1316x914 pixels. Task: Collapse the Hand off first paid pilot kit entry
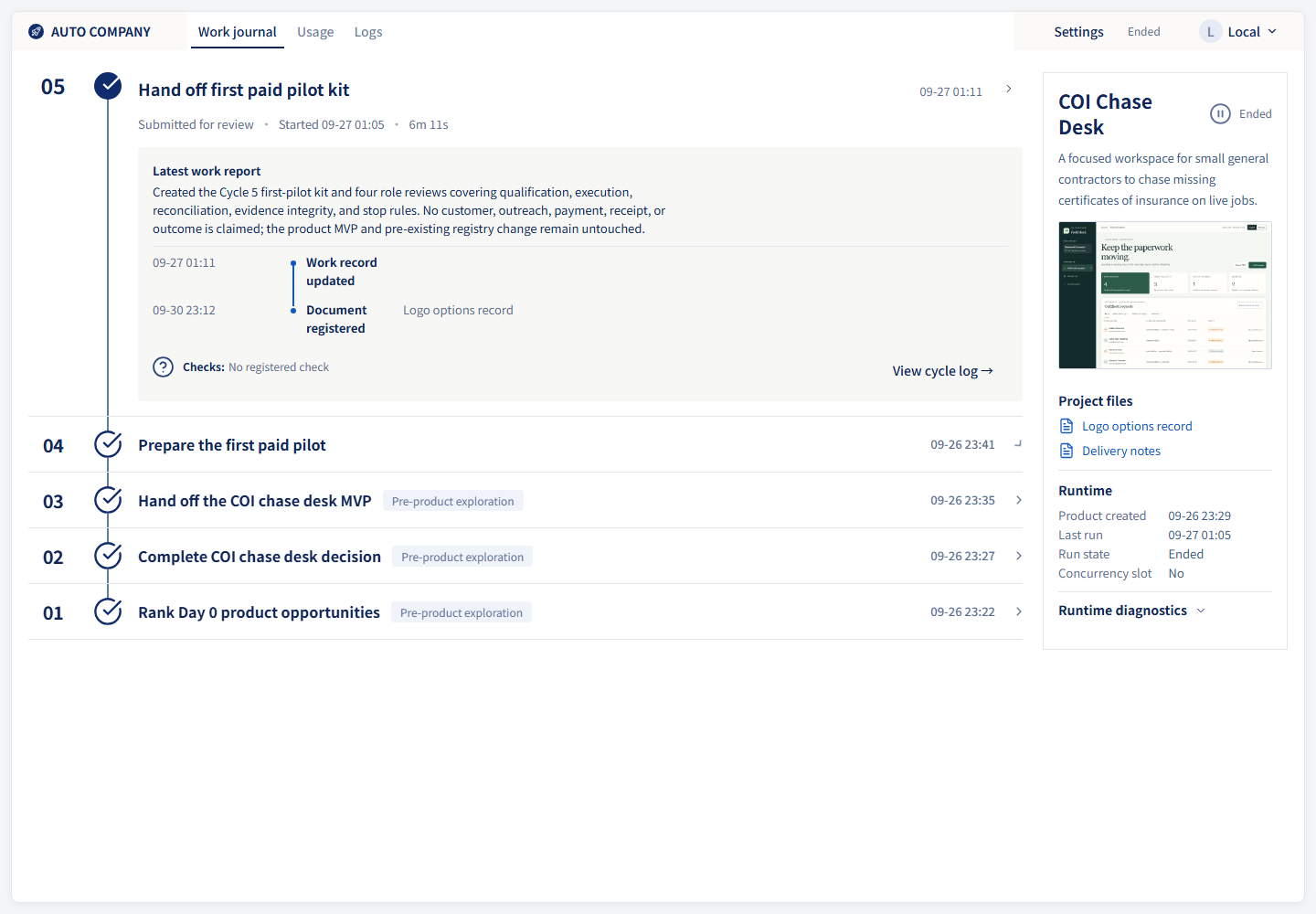pos(1009,89)
